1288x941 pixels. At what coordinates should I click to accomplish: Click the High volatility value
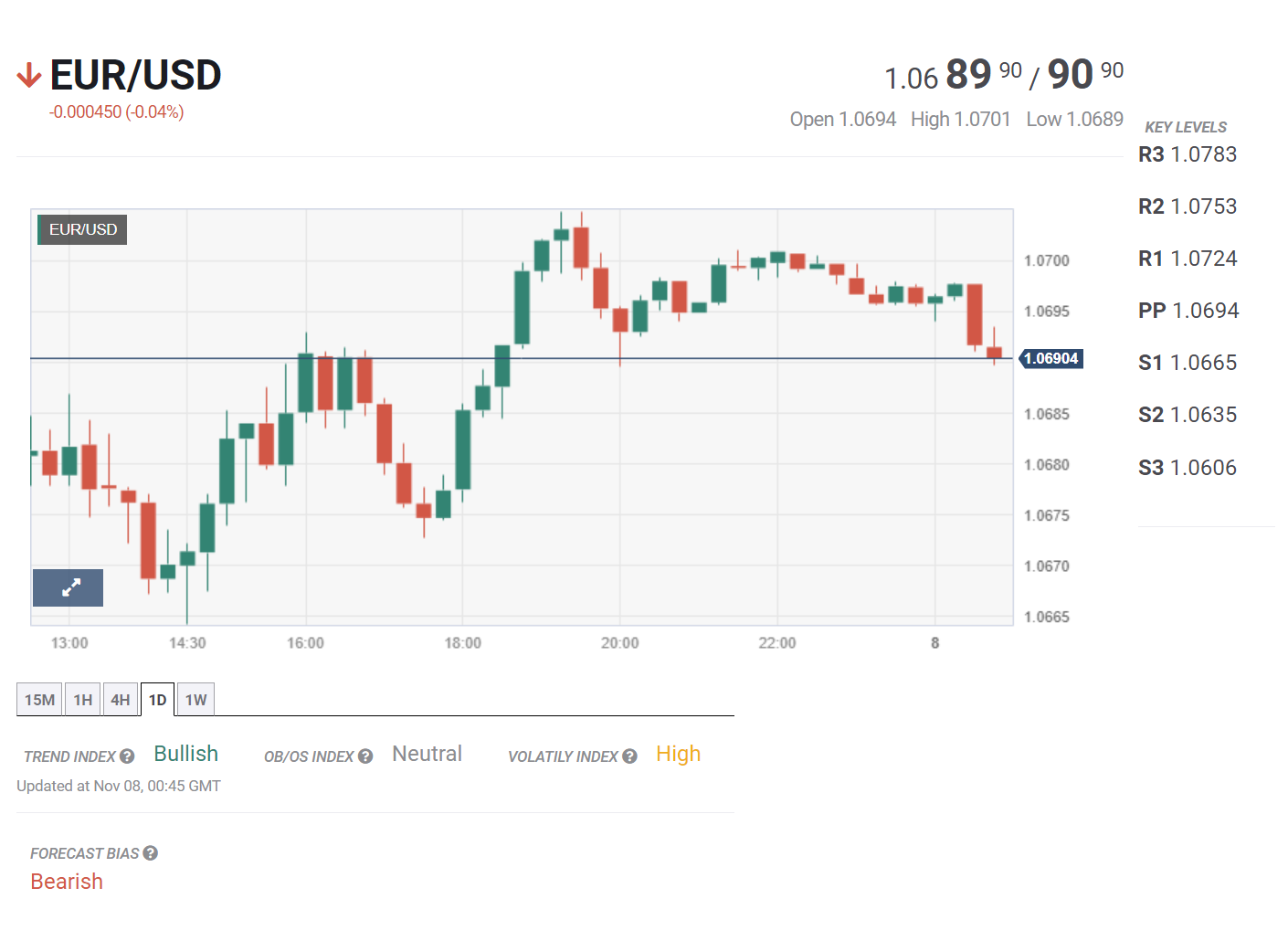click(x=678, y=755)
